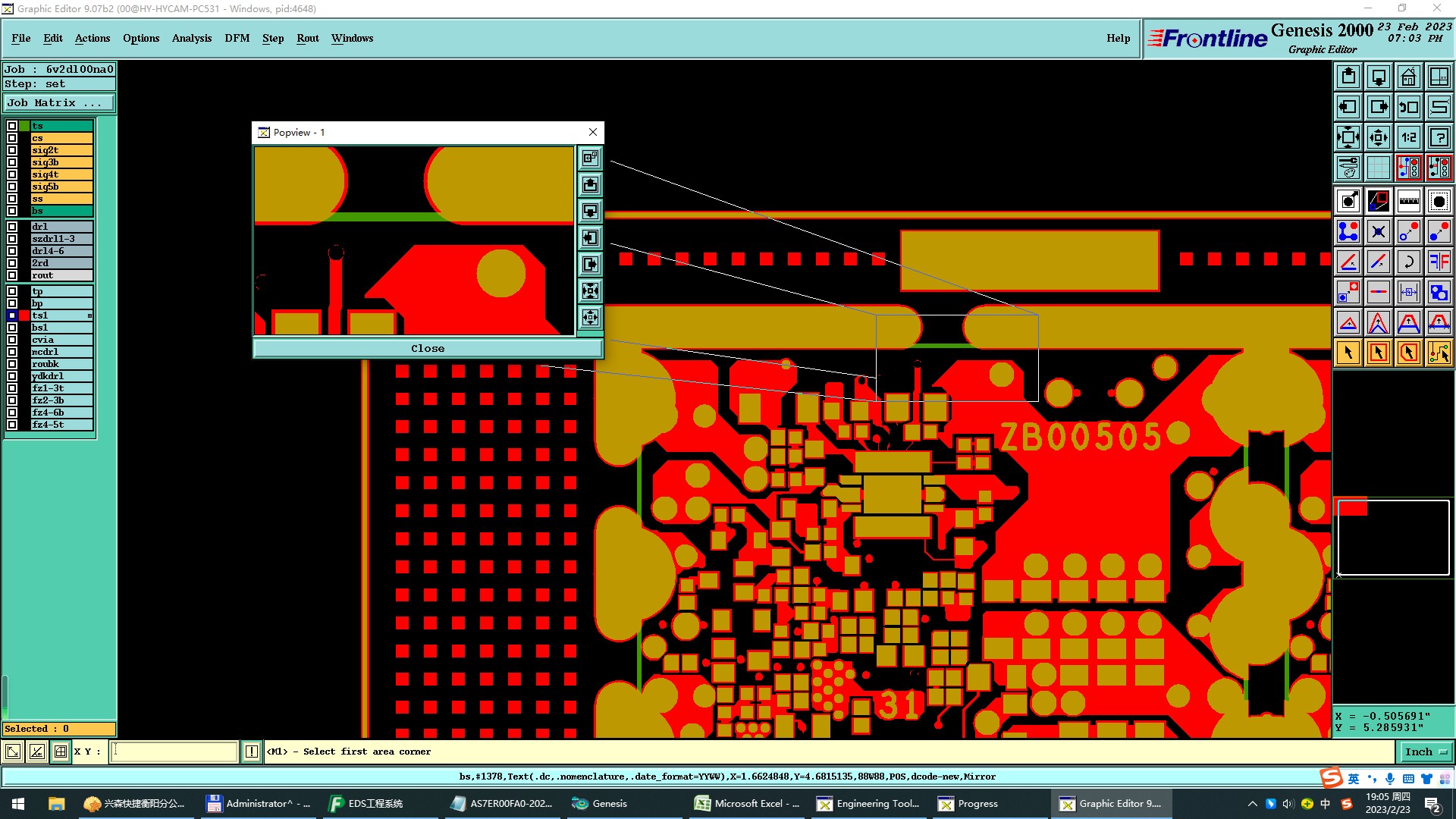The width and height of the screenshot is (1456, 819).
Task: Select the ruler measurement tool
Action: click(x=1408, y=201)
